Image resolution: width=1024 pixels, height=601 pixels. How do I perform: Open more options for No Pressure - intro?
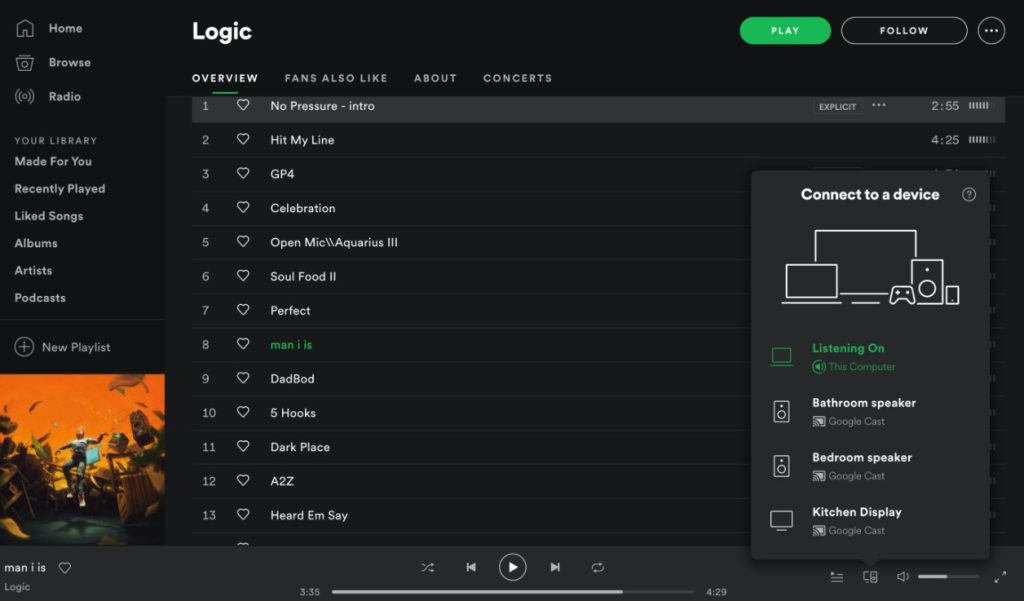point(879,105)
